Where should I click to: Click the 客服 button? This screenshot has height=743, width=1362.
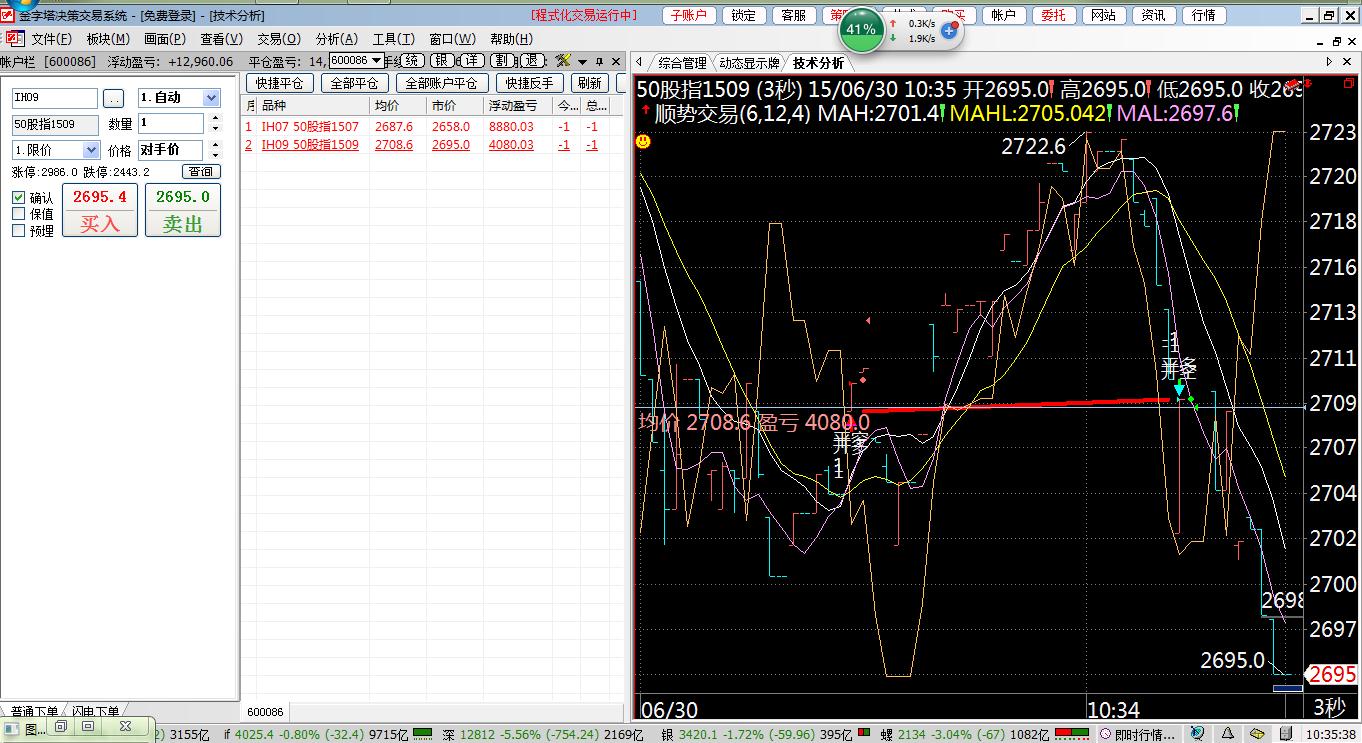[x=793, y=15]
